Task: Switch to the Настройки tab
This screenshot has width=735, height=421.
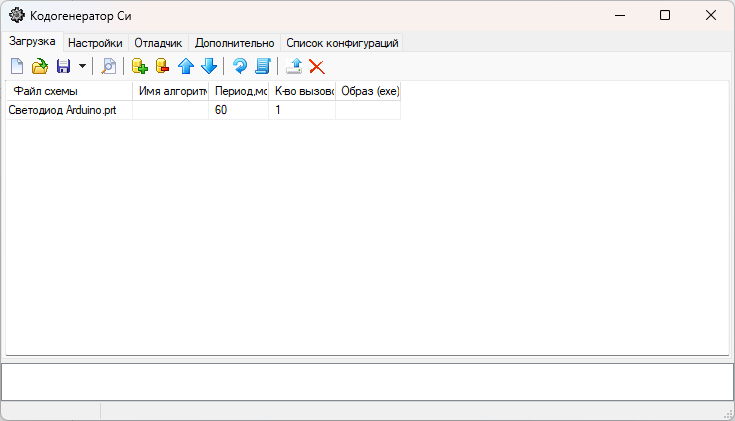Action: pos(95,43)
